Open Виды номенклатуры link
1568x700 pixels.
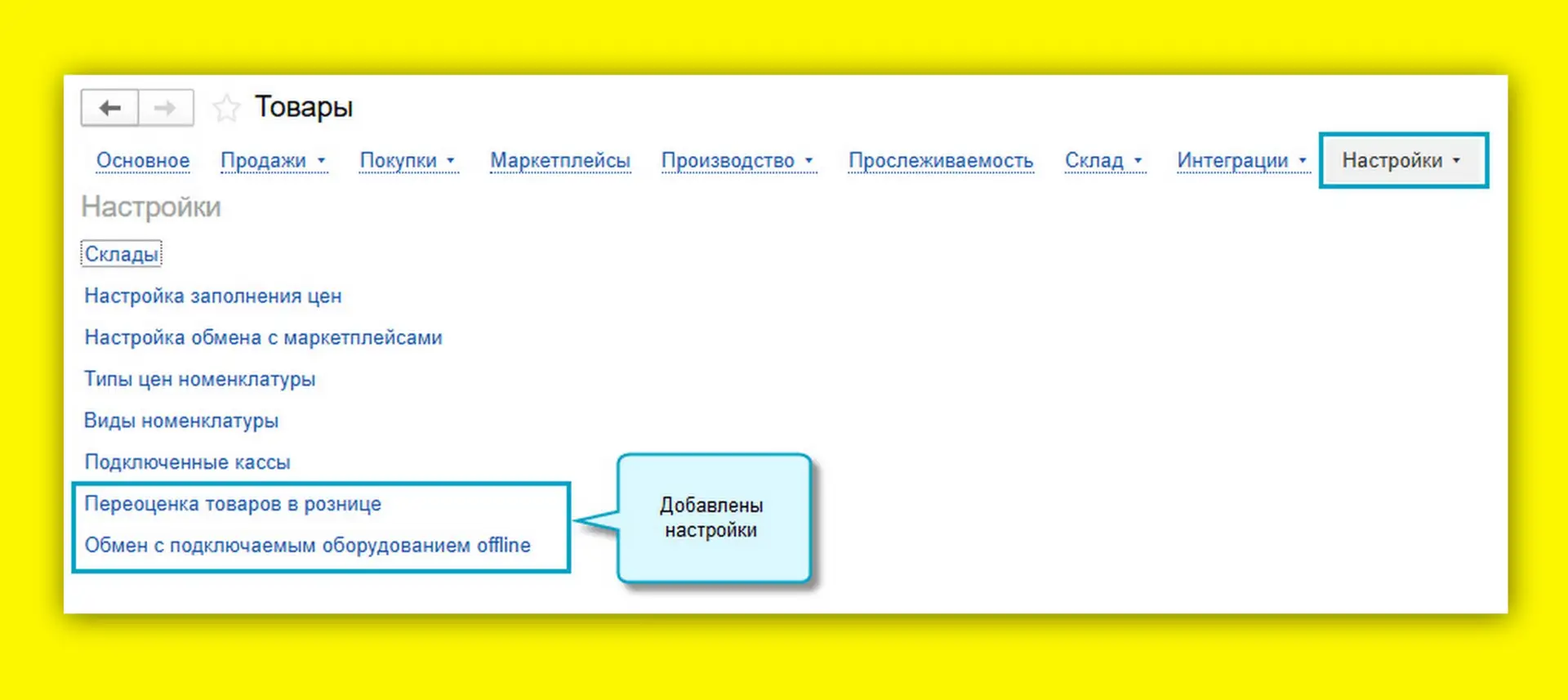pyautogui.click(x=181, y=421)
